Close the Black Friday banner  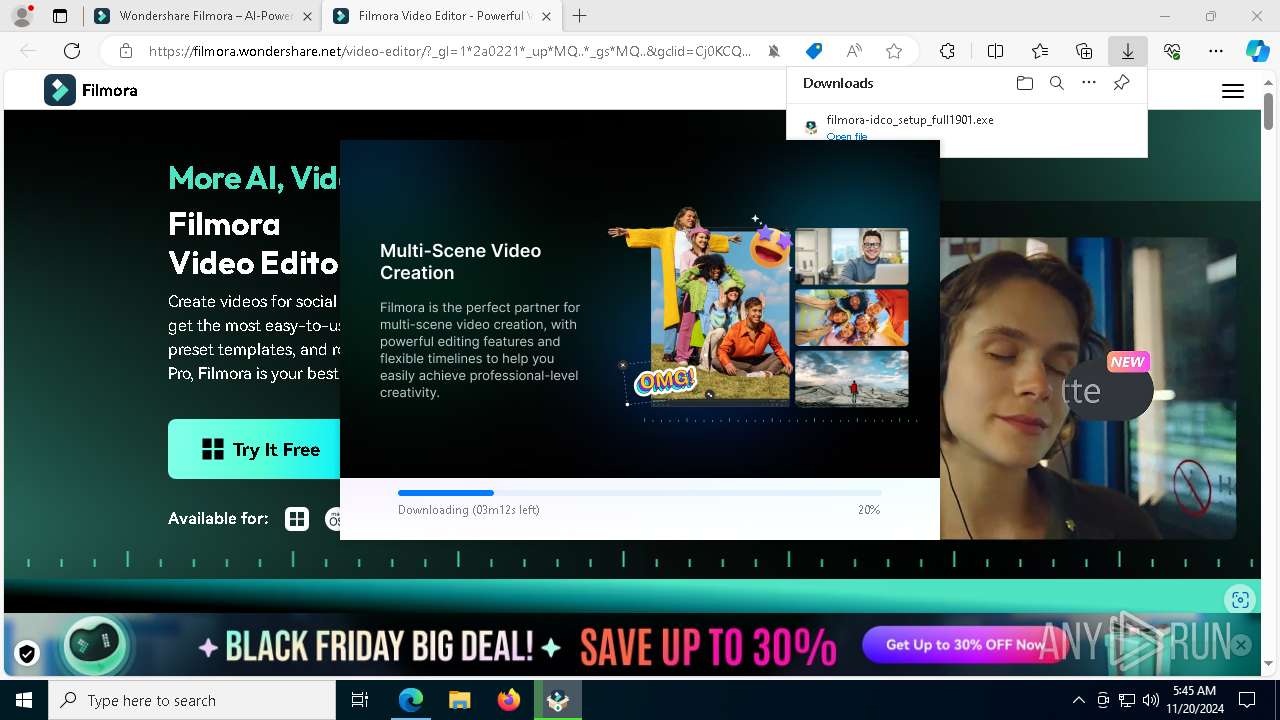tap(1241, 645)
